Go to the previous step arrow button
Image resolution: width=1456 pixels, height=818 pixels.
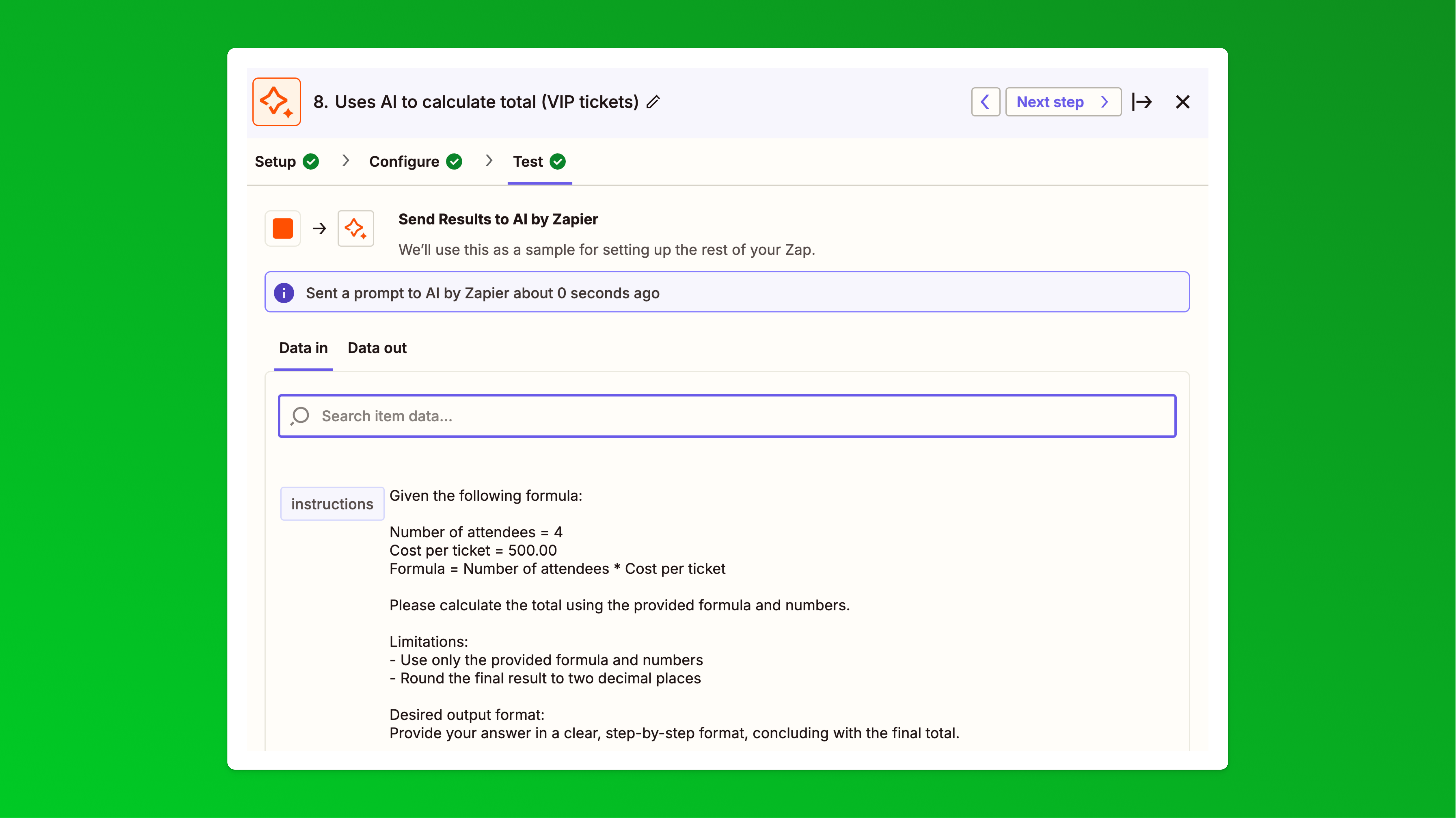click(x=985, y=102)
